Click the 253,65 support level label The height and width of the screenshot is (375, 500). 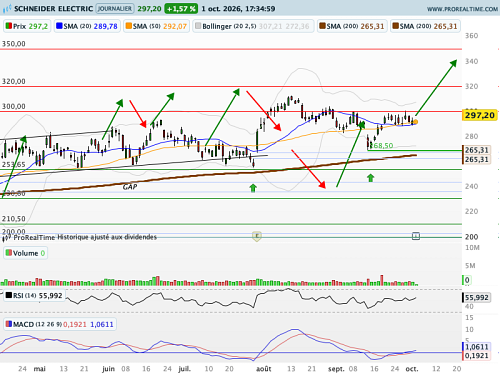[14, 164]
